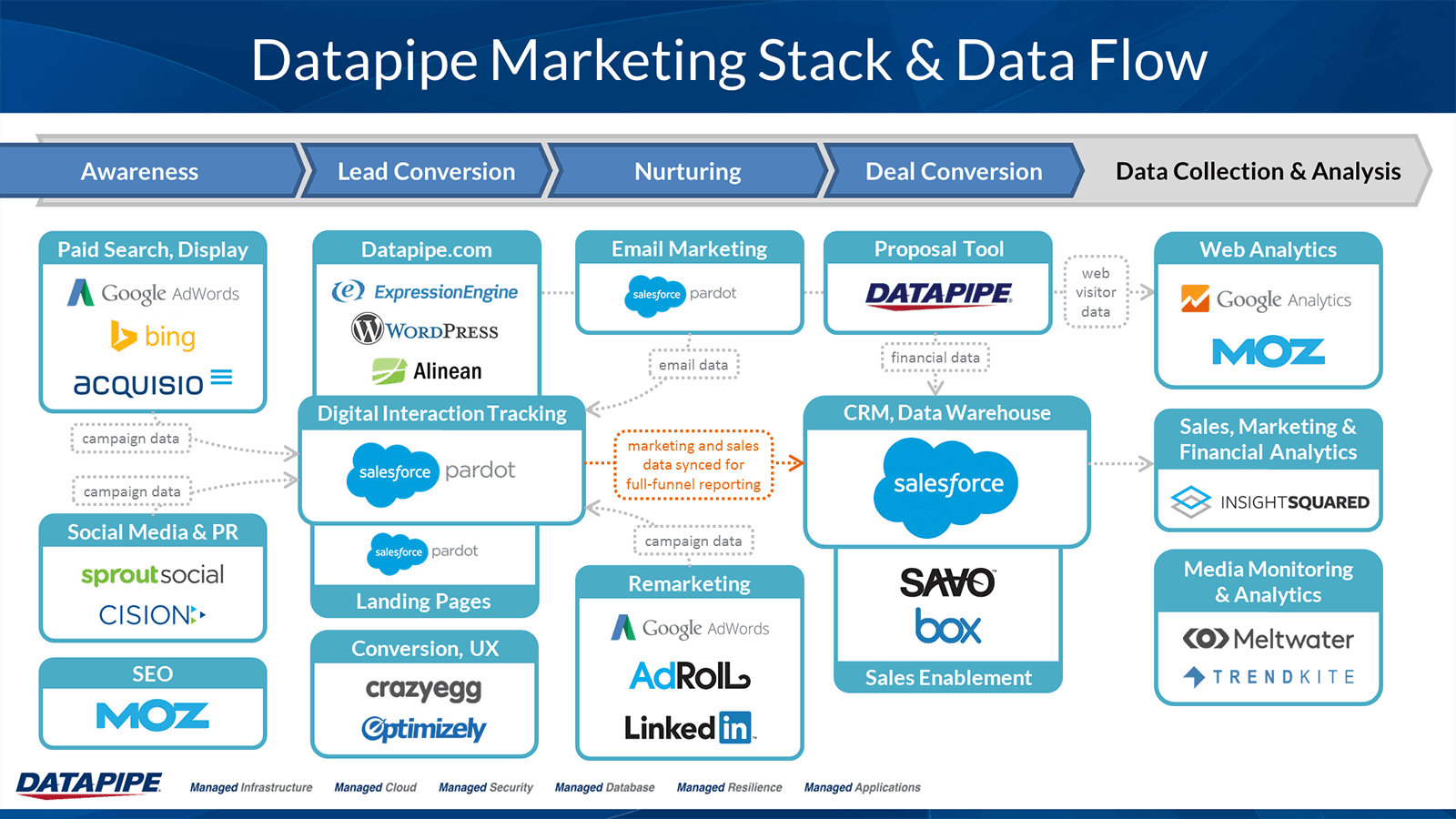Select the MOZ logo under Web Analytics
The height and width of the screenshot is (819, 1456).
click(1269, 352)
